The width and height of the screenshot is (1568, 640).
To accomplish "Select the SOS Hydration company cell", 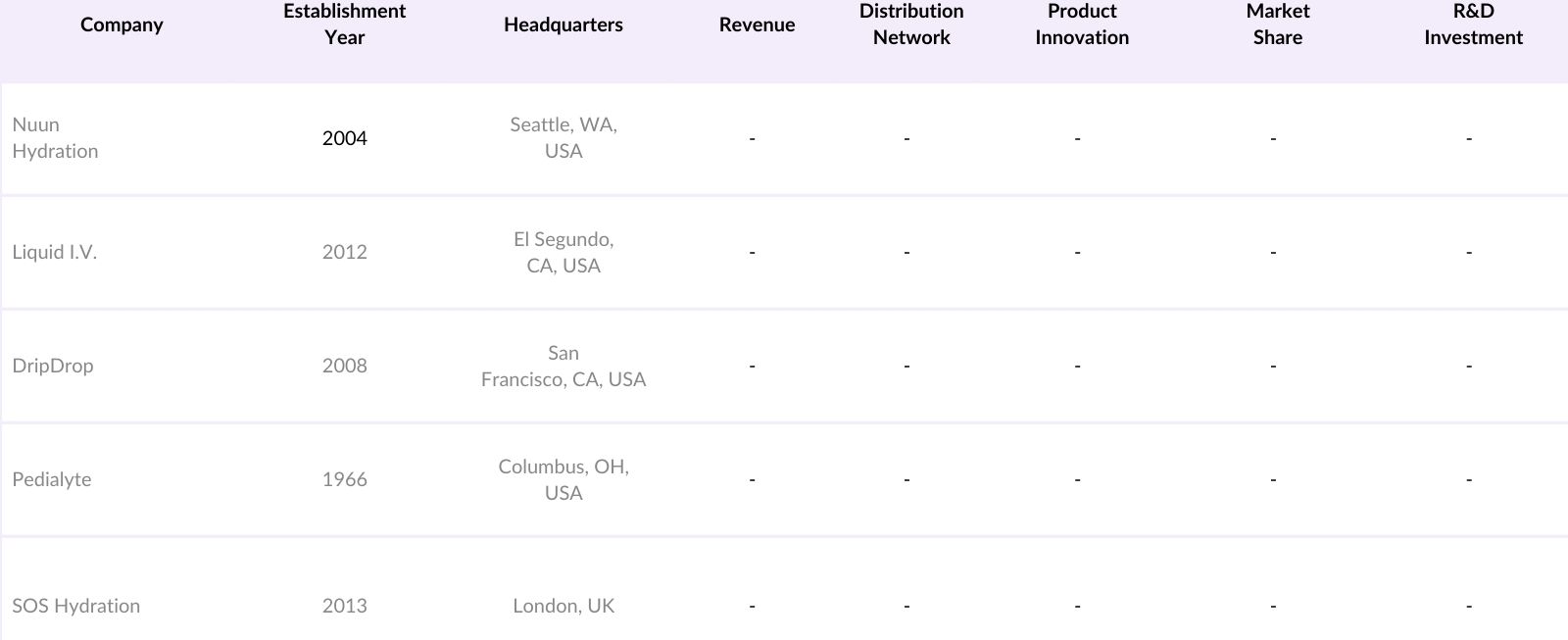I will tap(76, 606).
